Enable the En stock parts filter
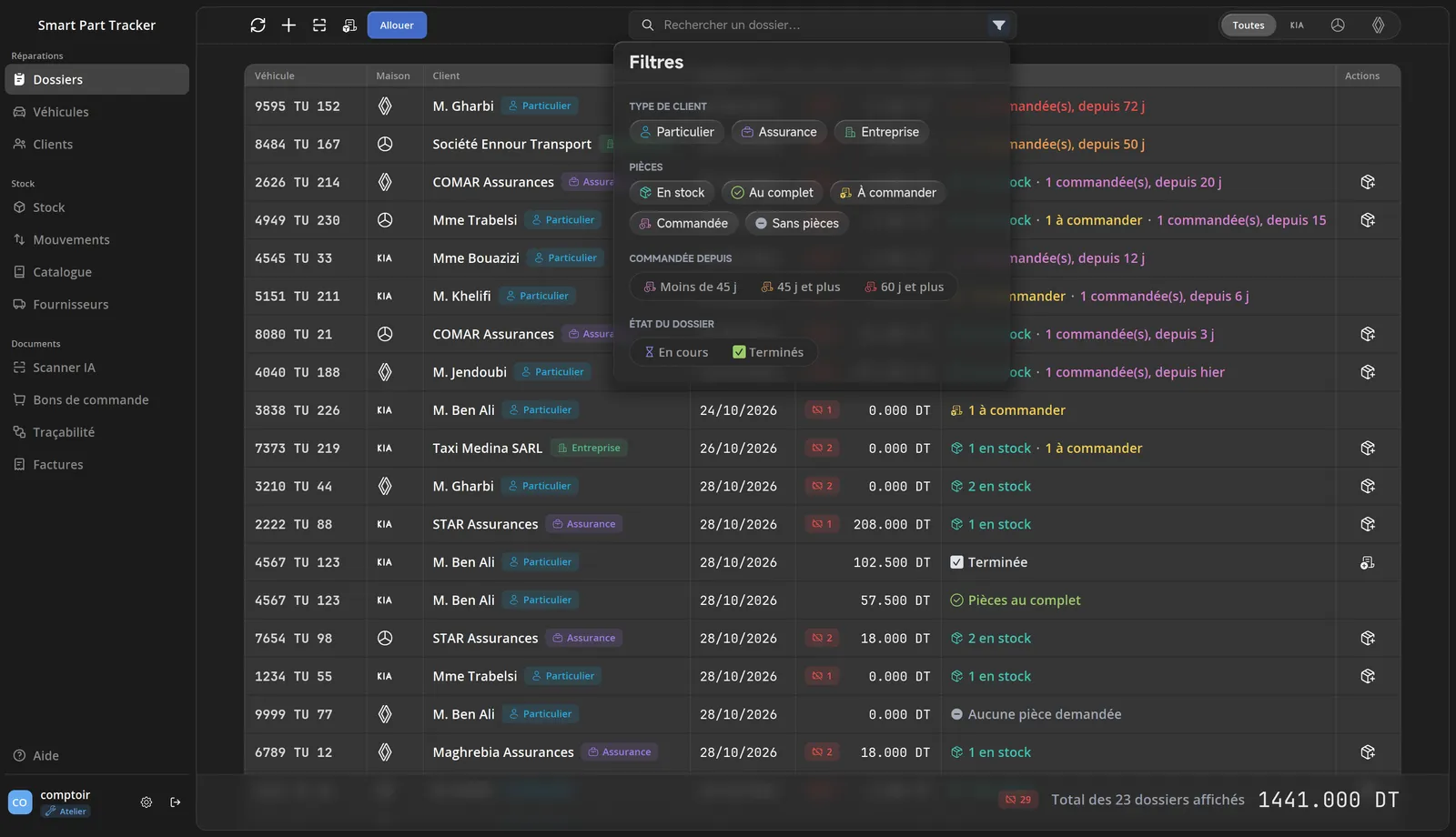The width and height of the screenshot is (1456, 837). (672, 193)
